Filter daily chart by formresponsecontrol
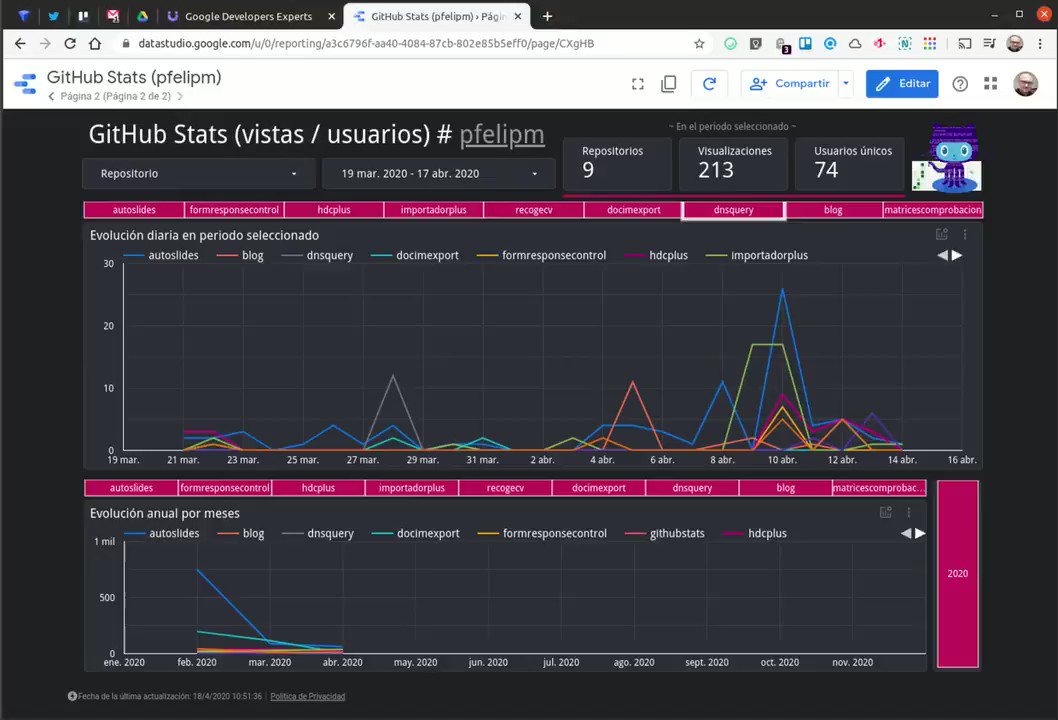Viewport: 1058px width, 720px height. coord(234,210)
